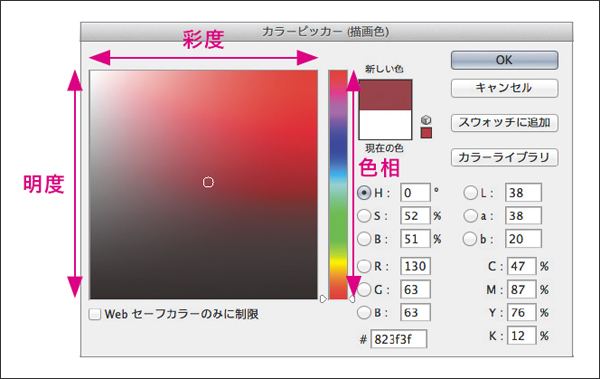600x379 pixels.
Task: Click the left hue slider triangle handle
Action: coord(323,299)
